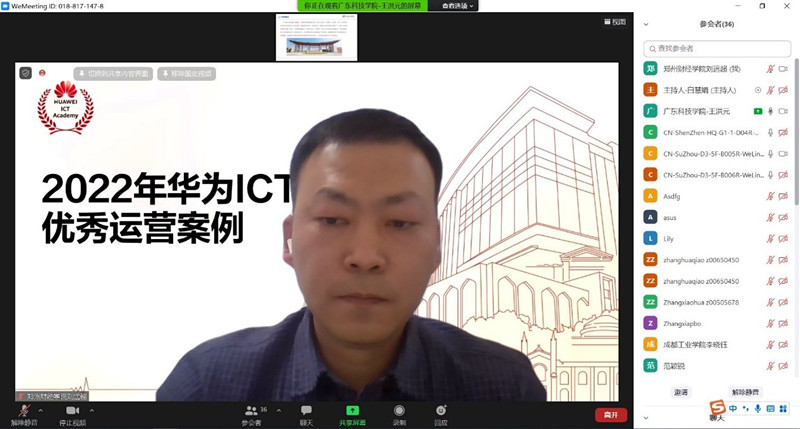Image resolution: width=800 pixels, height=429 pixels.
Task: Open the Reactions emoji icon
Action: pyautogui.click(x=441, y=410)
